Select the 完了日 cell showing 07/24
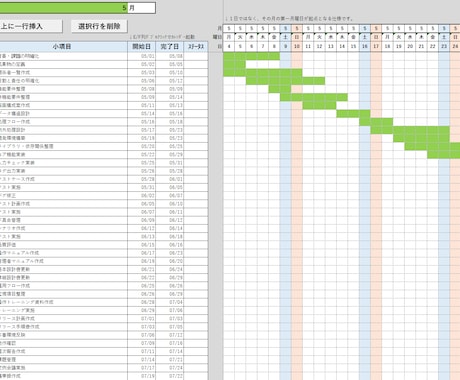Image resolution: width=460 pixels, height=380 pixels. (x=169, y=367)
